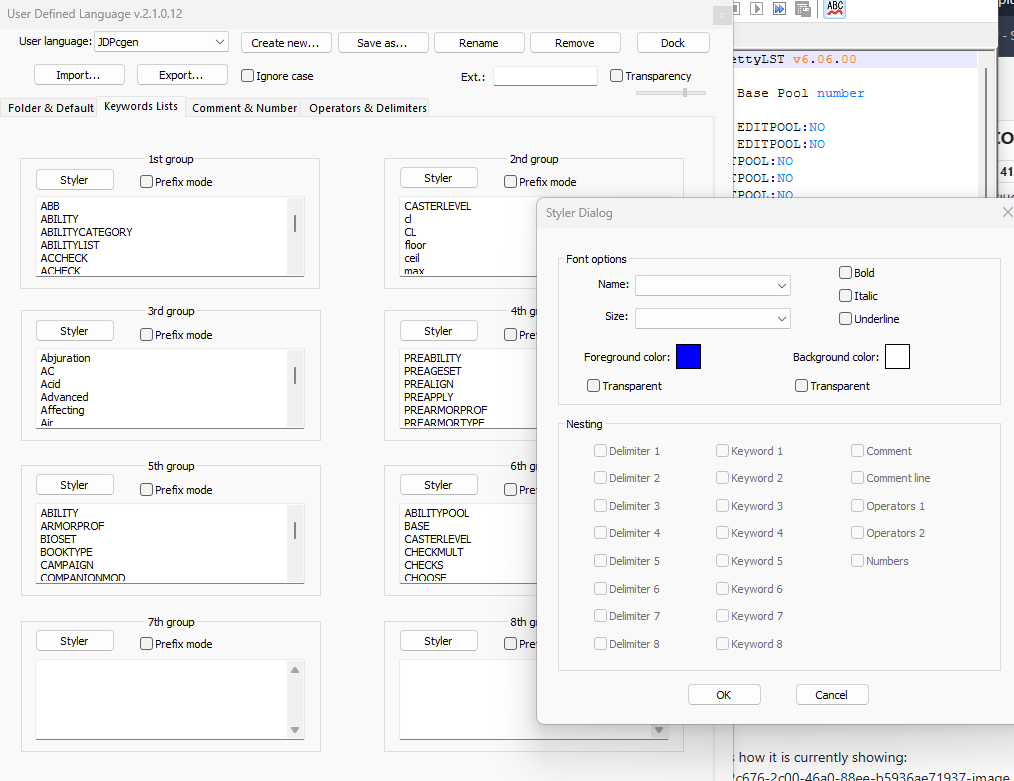This screenshot has height=781, width=1014.
Task: Click the save recorded macro icon
Action: pyautogui.click(x=802, y=8)
